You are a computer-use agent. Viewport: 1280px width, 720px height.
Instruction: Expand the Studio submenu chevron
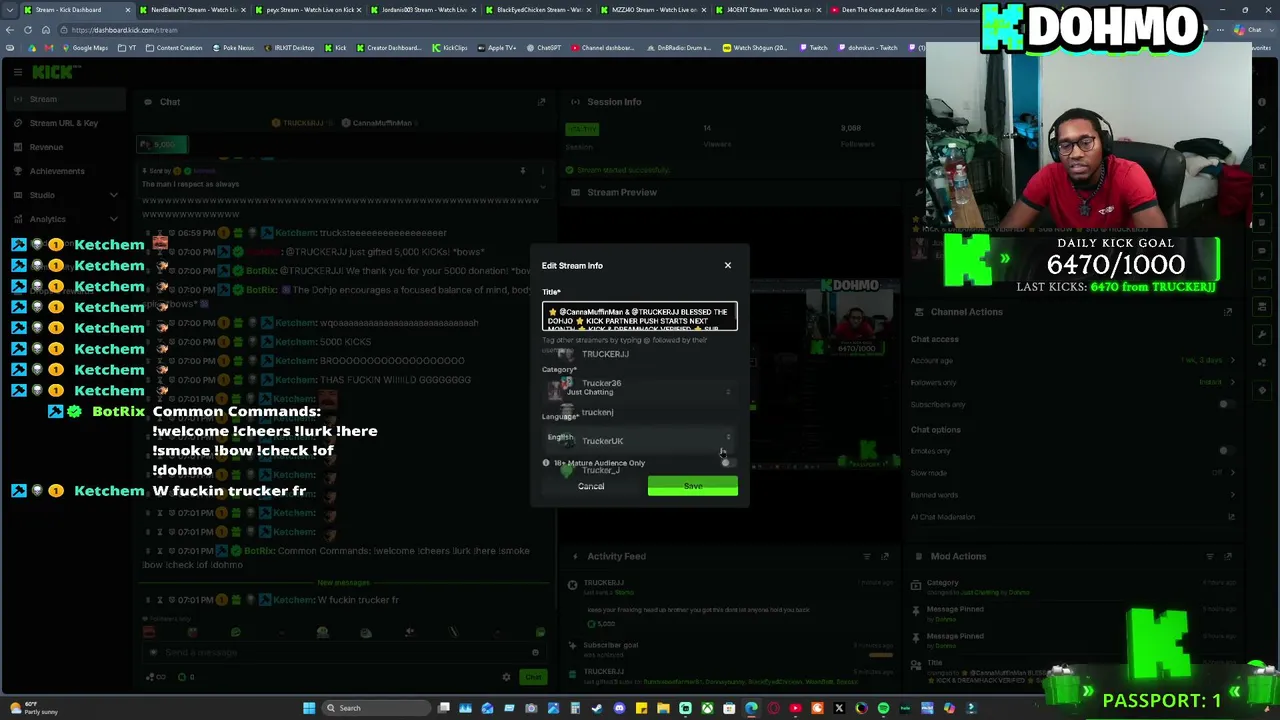[114, 195]
